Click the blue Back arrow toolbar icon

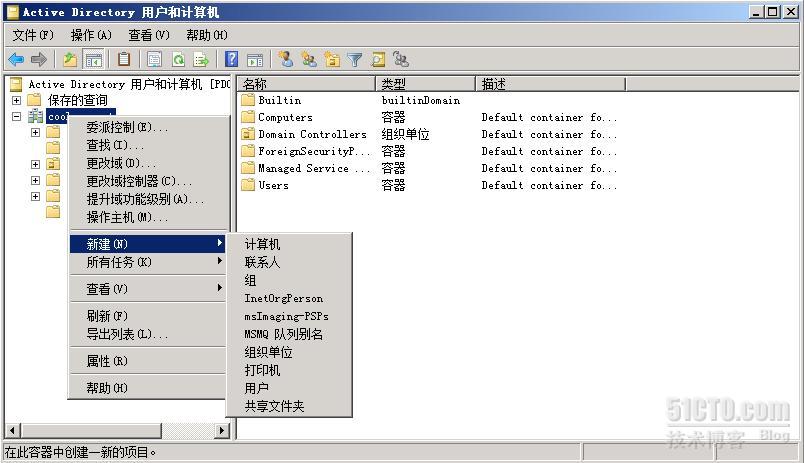point(16,59)
